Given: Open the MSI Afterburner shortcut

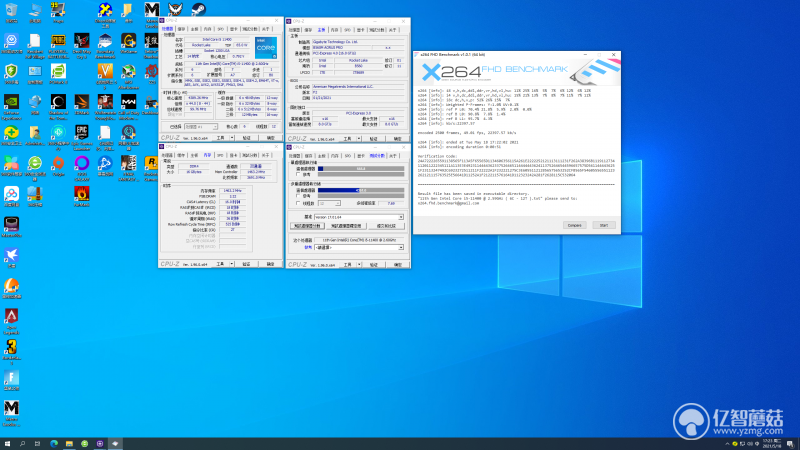Looking at the screenshot, I should pos(129,77).
